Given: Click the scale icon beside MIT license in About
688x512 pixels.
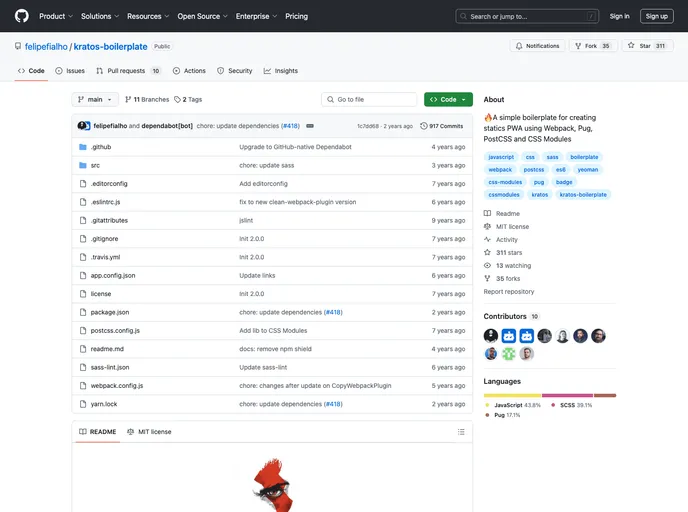Looking at the screenshot, I should tap(487, 226).
